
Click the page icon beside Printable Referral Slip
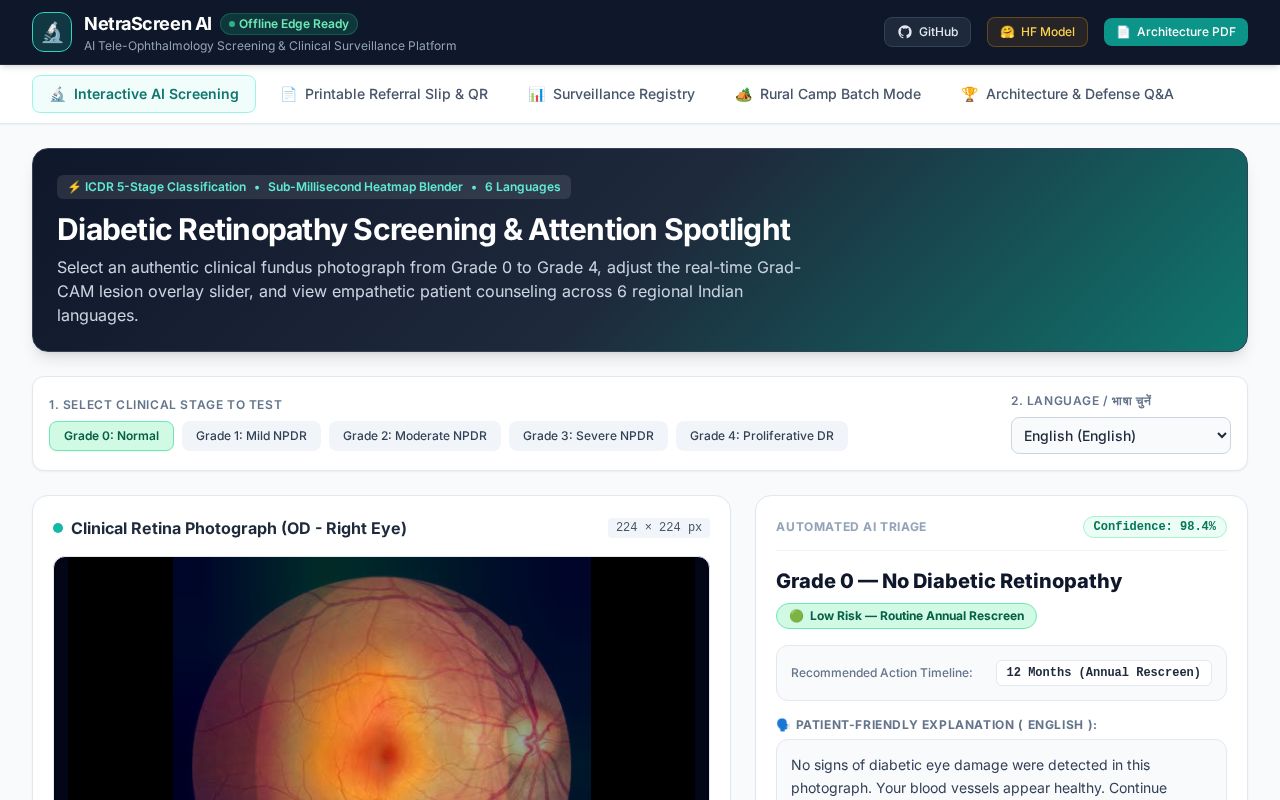[288, 94]
